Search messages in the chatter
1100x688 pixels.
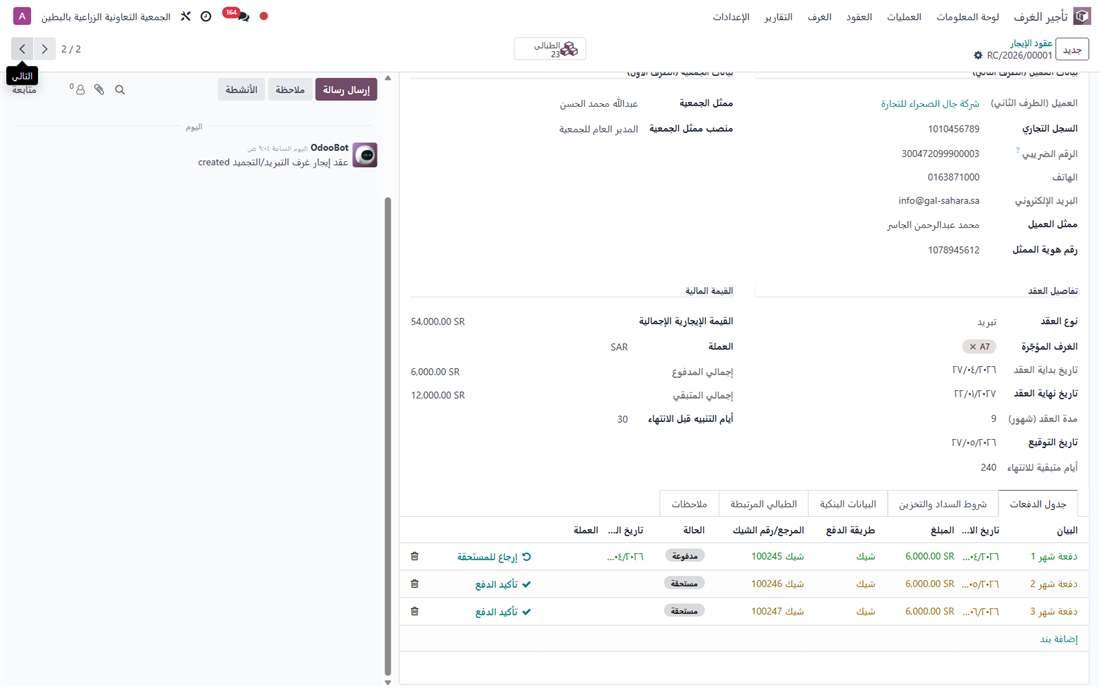point(120,90)
